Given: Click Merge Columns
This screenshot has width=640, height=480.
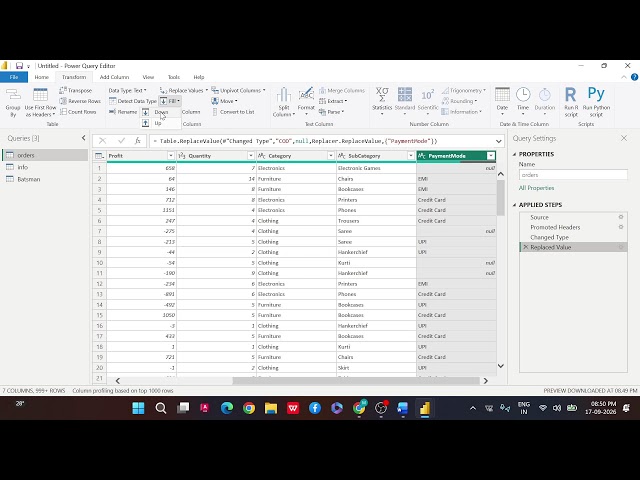Looking at the screenshot, I should [x=342, y=90].
